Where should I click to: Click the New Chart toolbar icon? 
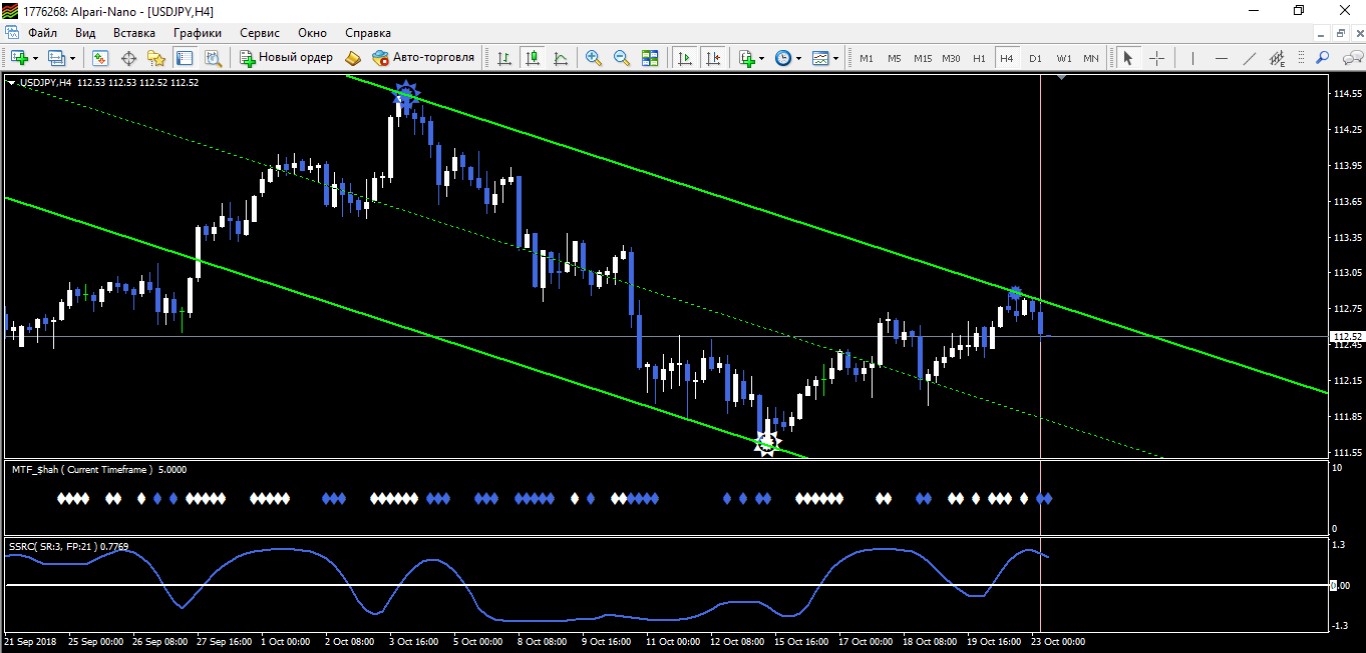tap(19, 58)
